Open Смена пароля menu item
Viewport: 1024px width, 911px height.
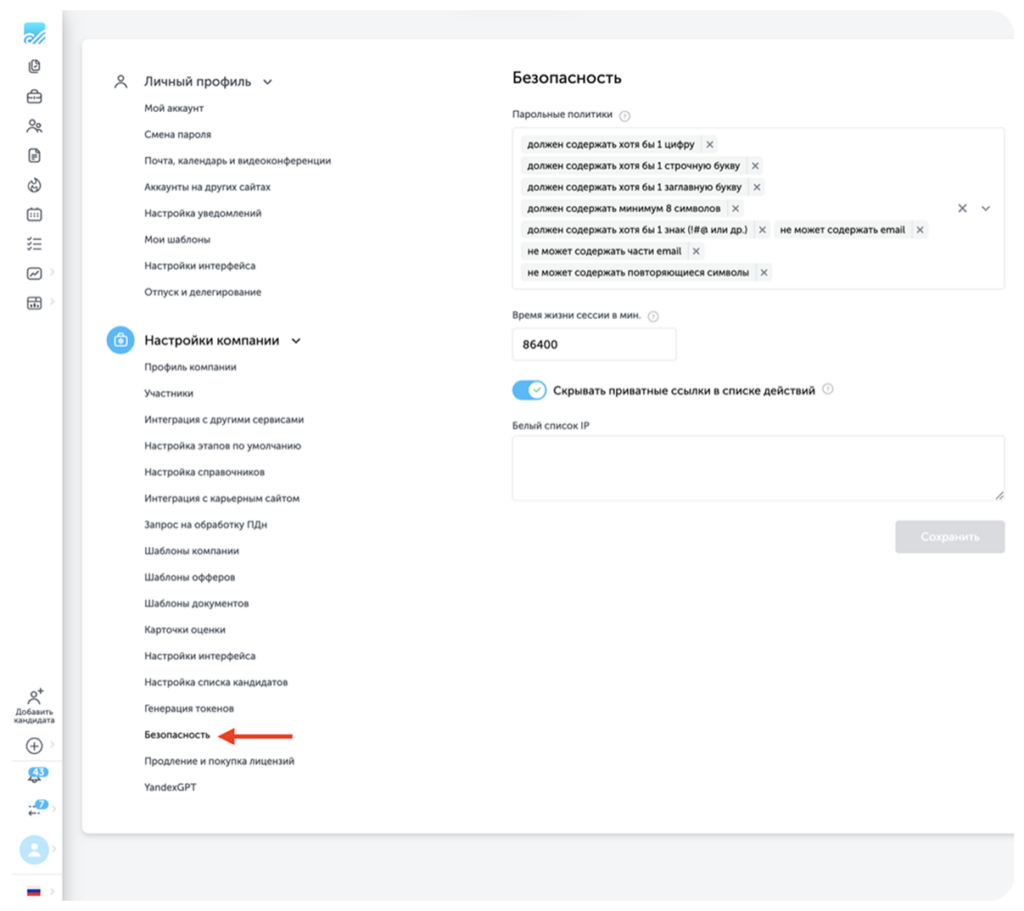[x=178, y=135]
